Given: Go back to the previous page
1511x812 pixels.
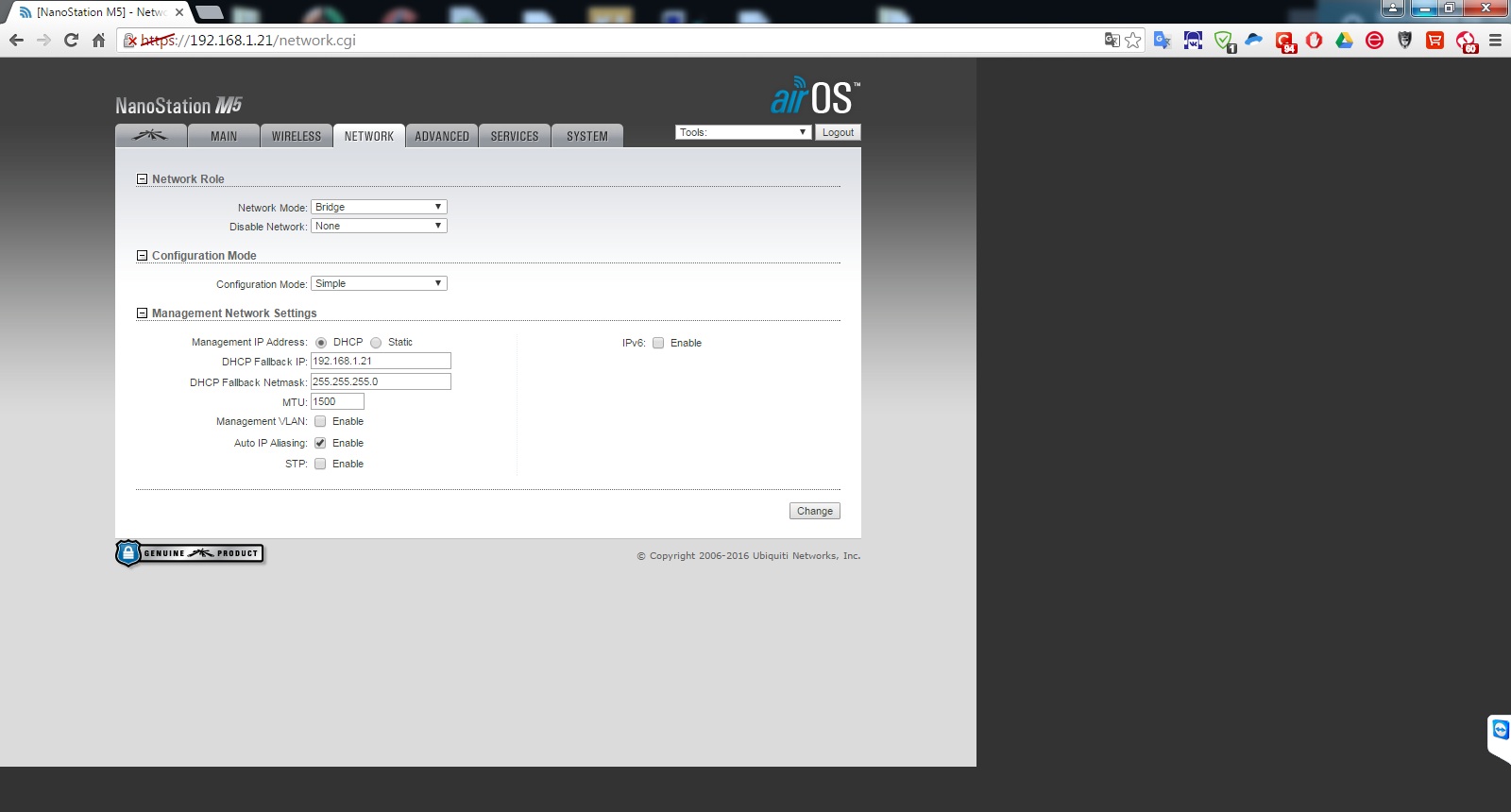Looking at the screenshot, I should tap(16, 41).
